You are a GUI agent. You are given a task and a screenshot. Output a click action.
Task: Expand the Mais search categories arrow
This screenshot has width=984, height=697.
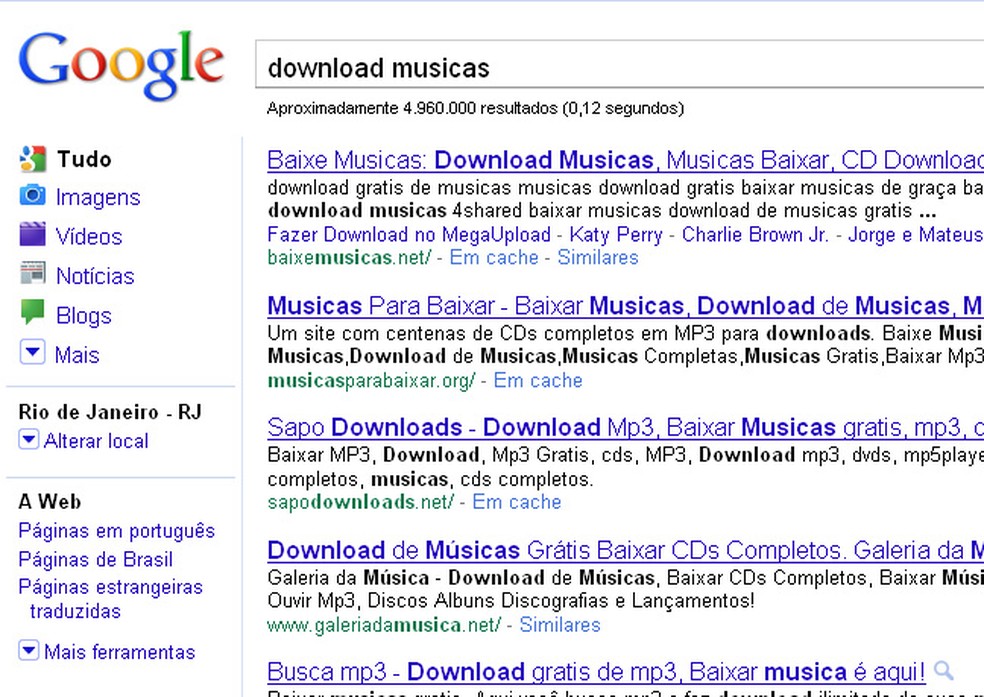coord(33,352)
